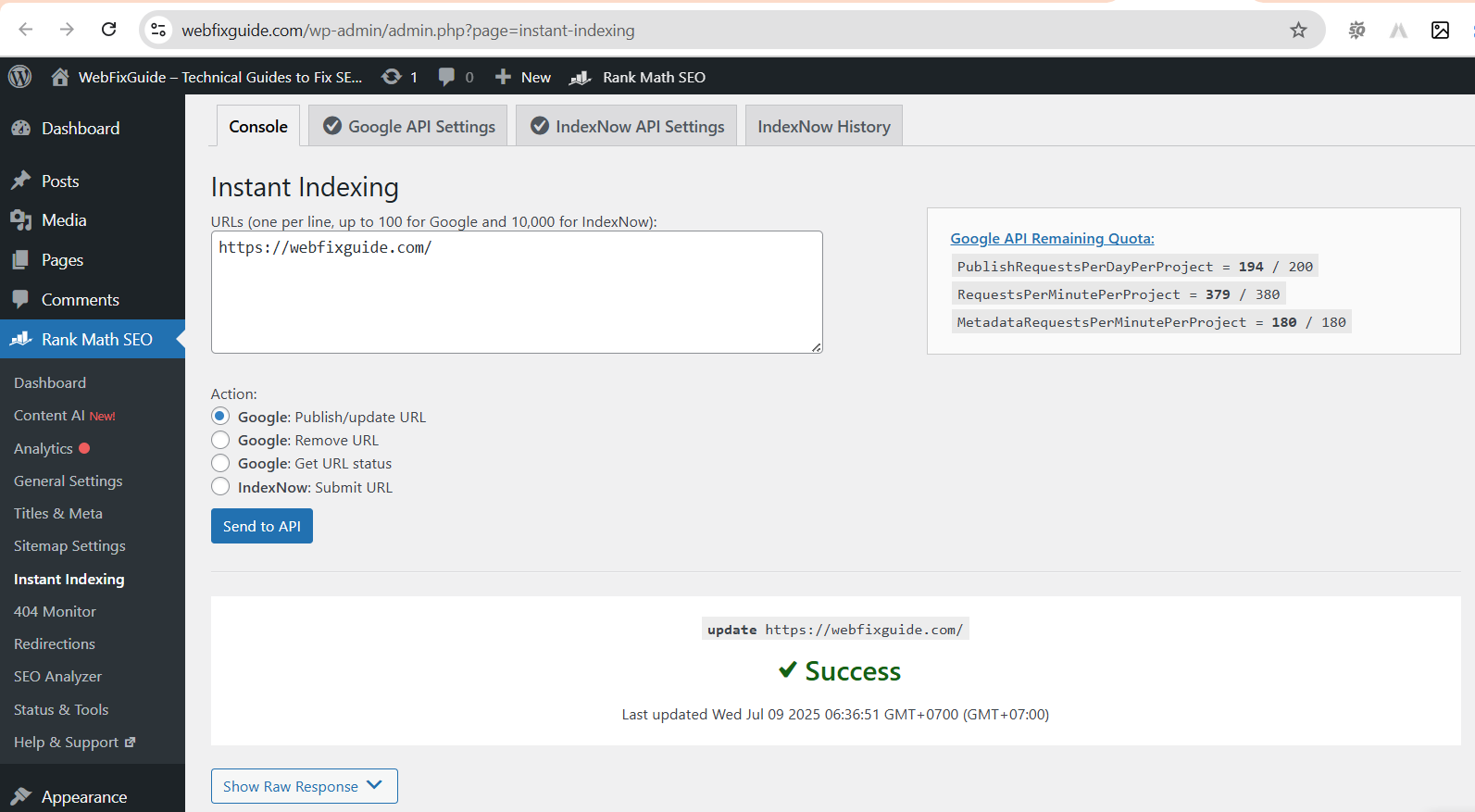Image resolution: width=1475 pixels, height=812 pixels.
Task: Click the MetadataRequestsPerMinutePerProject quota line
Action: [1152, 322]
